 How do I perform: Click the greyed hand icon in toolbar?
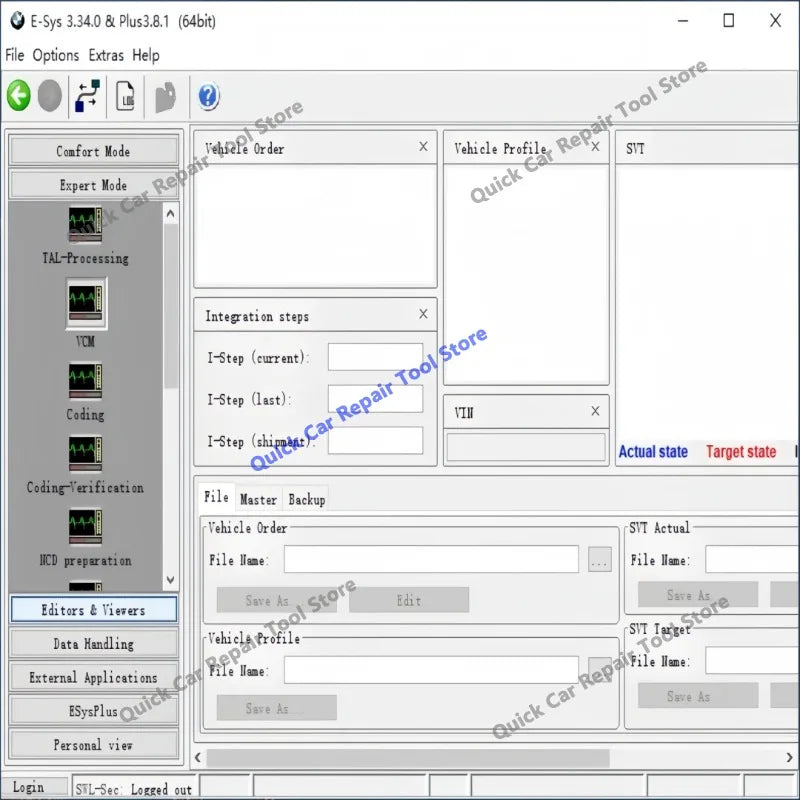pyautogui.click(x=166, y=96)
